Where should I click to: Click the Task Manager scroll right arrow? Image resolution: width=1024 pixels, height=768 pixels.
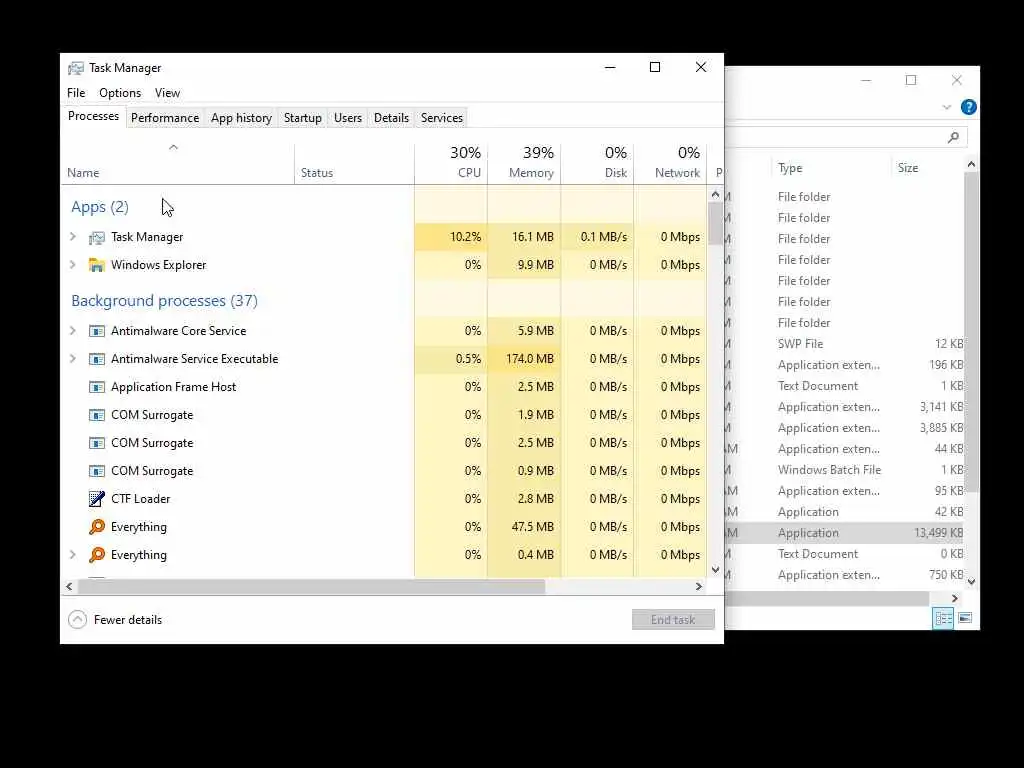coord(699,586)
